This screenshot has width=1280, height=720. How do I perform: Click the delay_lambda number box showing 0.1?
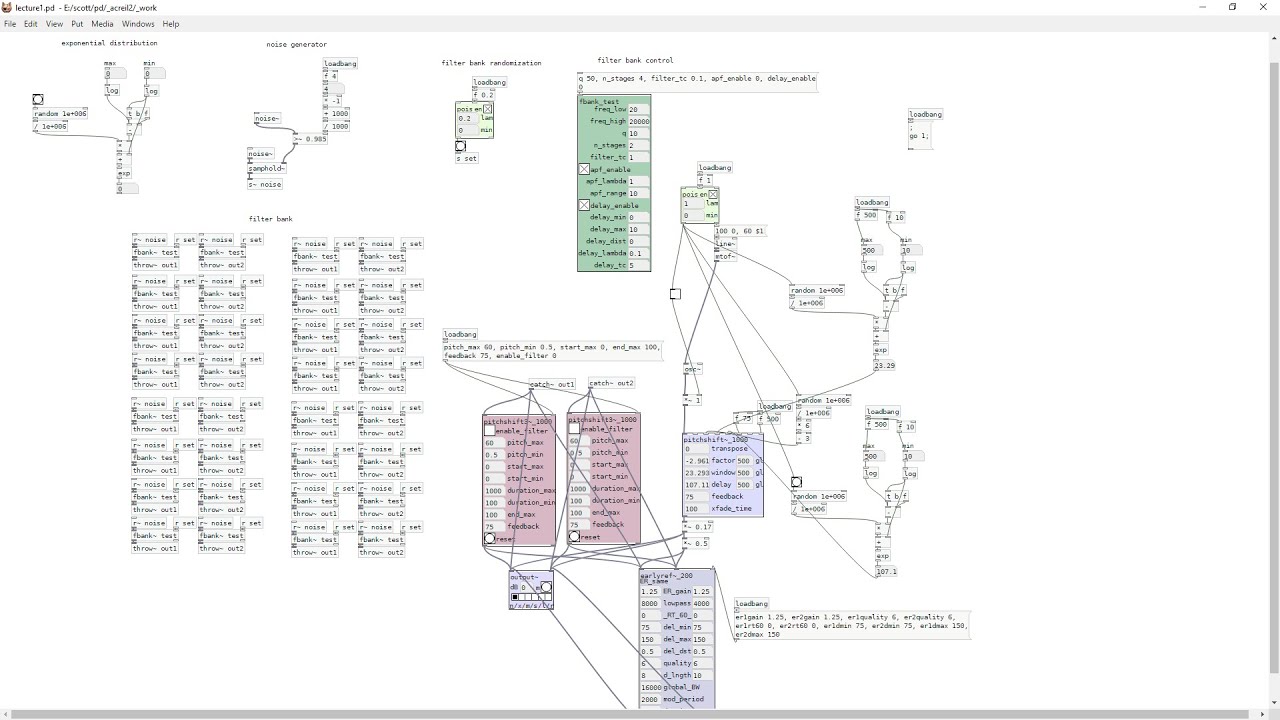point(638,254)
